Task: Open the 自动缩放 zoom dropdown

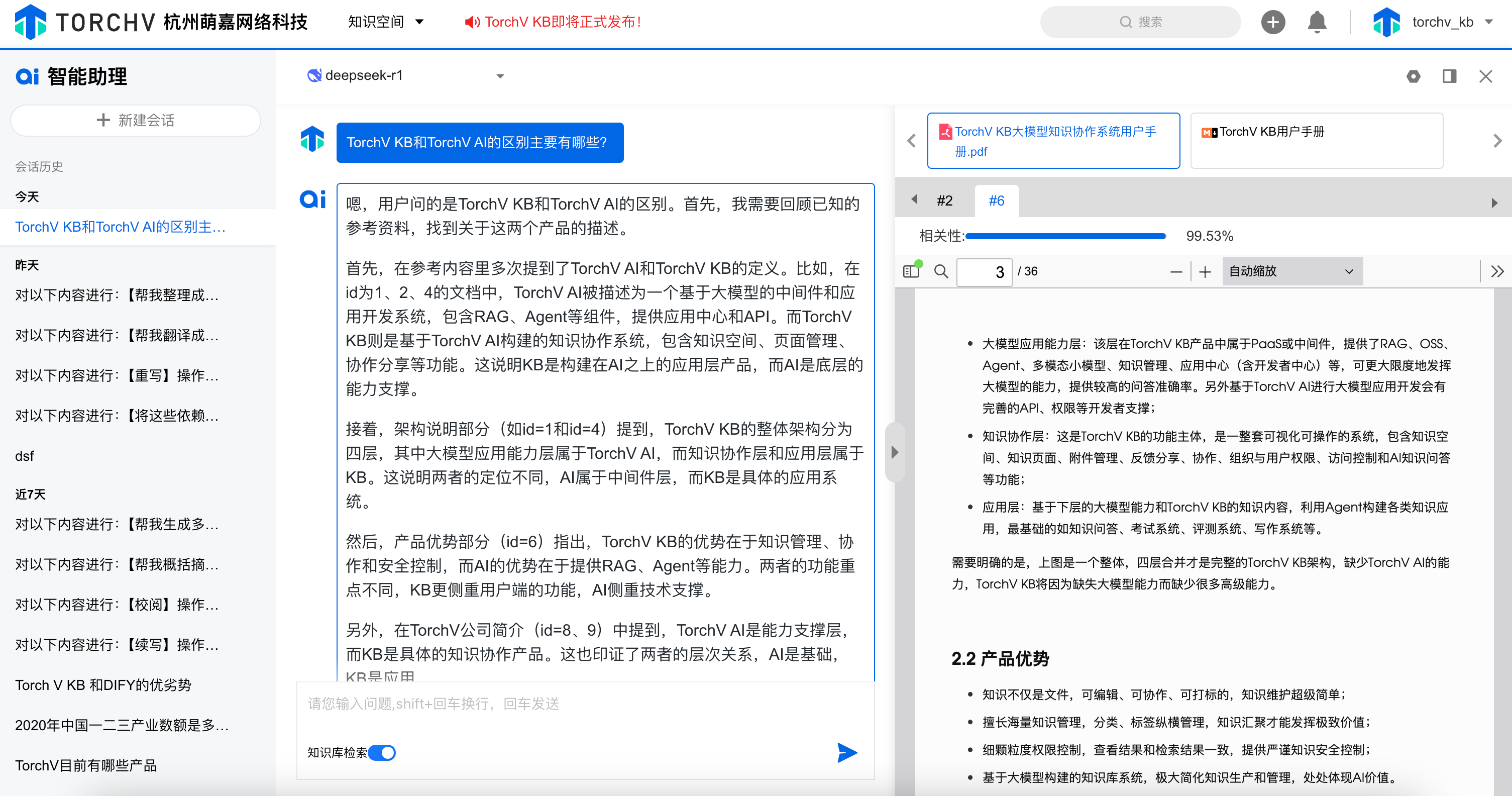Action: pyautogui.click(x=1292, y=271)
